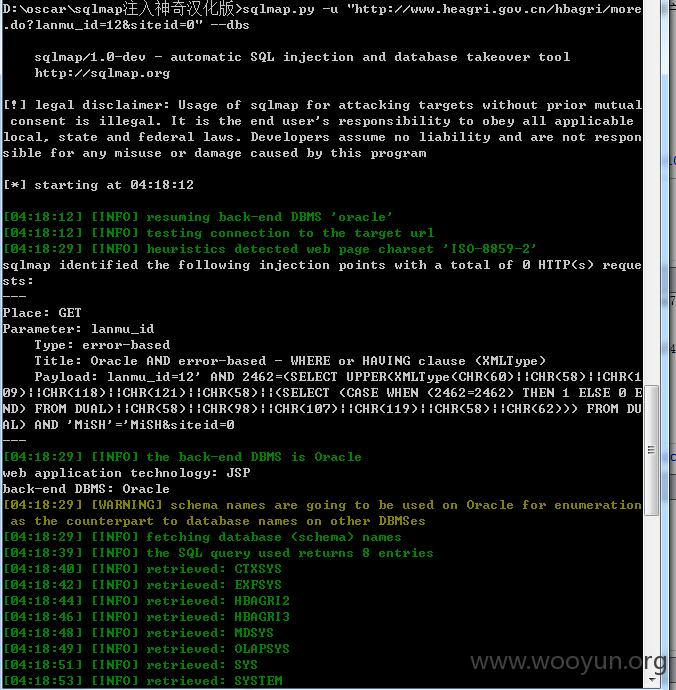The image size is (676, 690).
Task: Click 'retrieved: SYSTEM' log line
Action: (142, 681)
